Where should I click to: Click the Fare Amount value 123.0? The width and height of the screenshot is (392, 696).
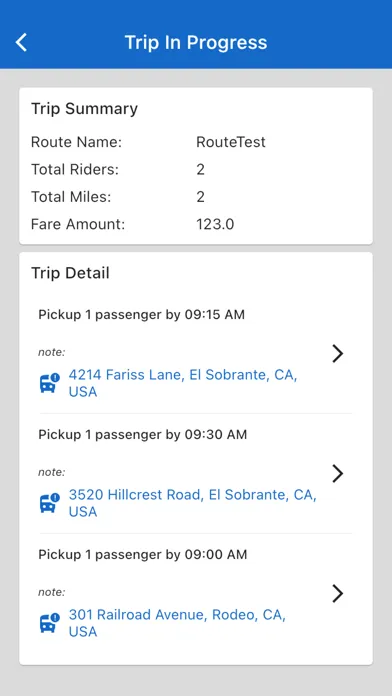(x=215, y=224)
